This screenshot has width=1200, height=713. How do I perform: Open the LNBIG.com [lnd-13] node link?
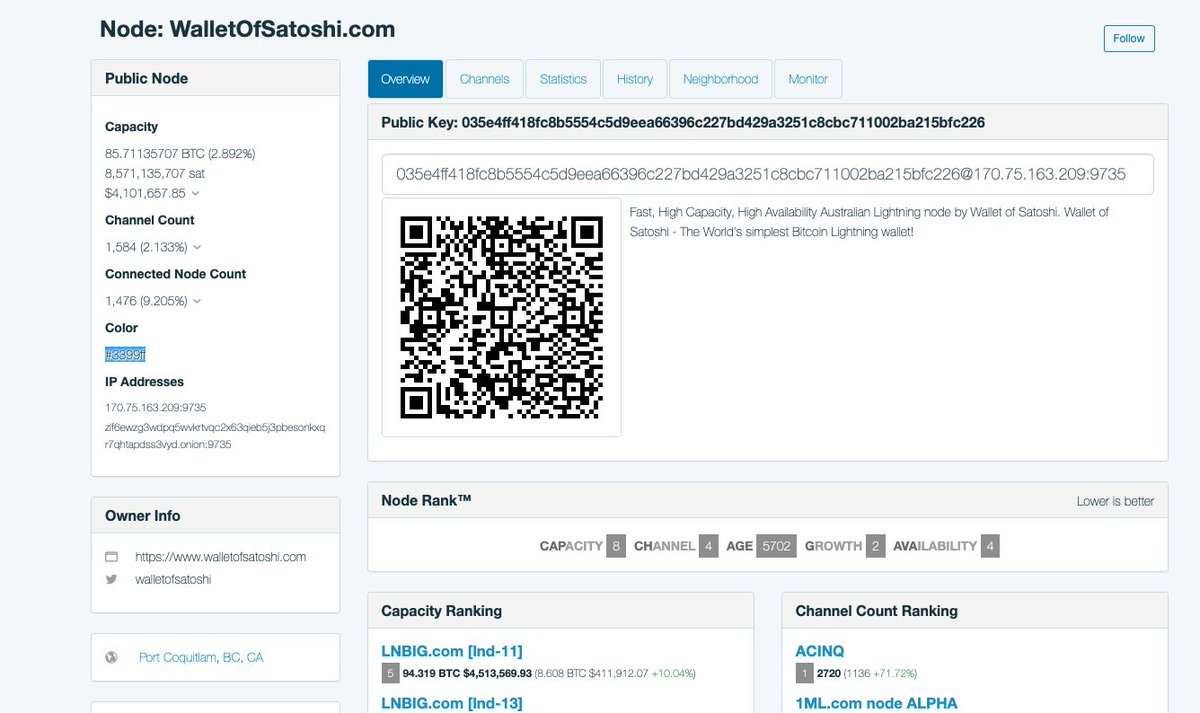(452, 703)
